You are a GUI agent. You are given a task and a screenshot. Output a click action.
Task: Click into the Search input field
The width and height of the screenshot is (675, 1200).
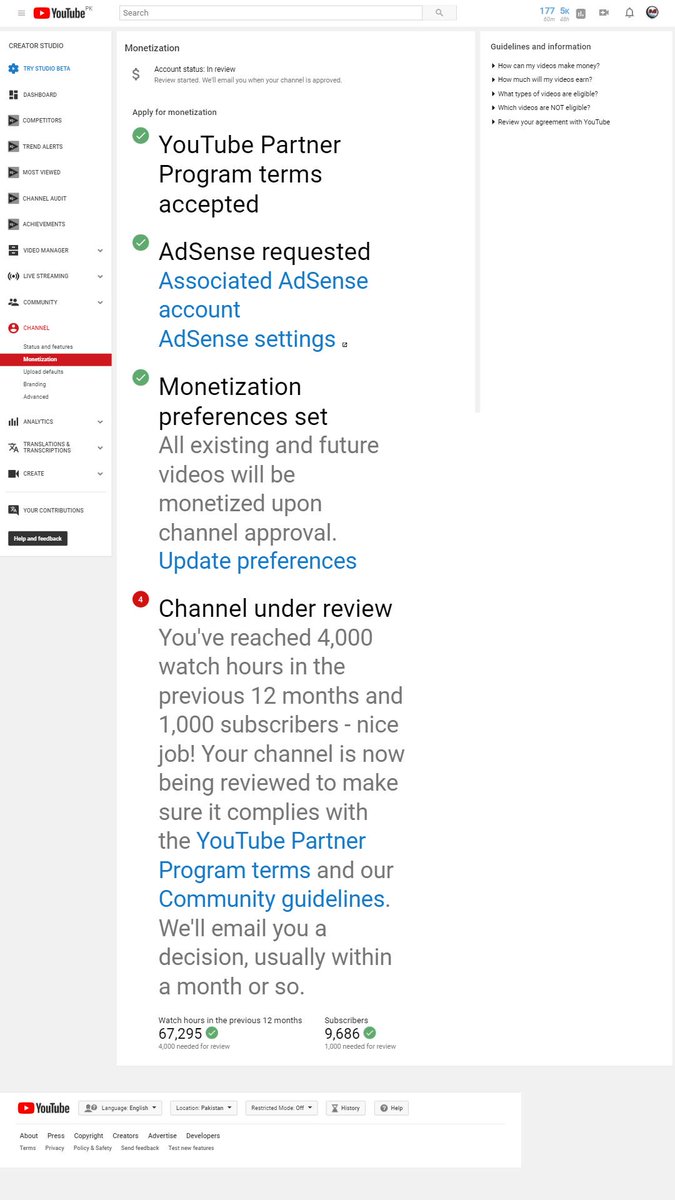click(271, 13)
